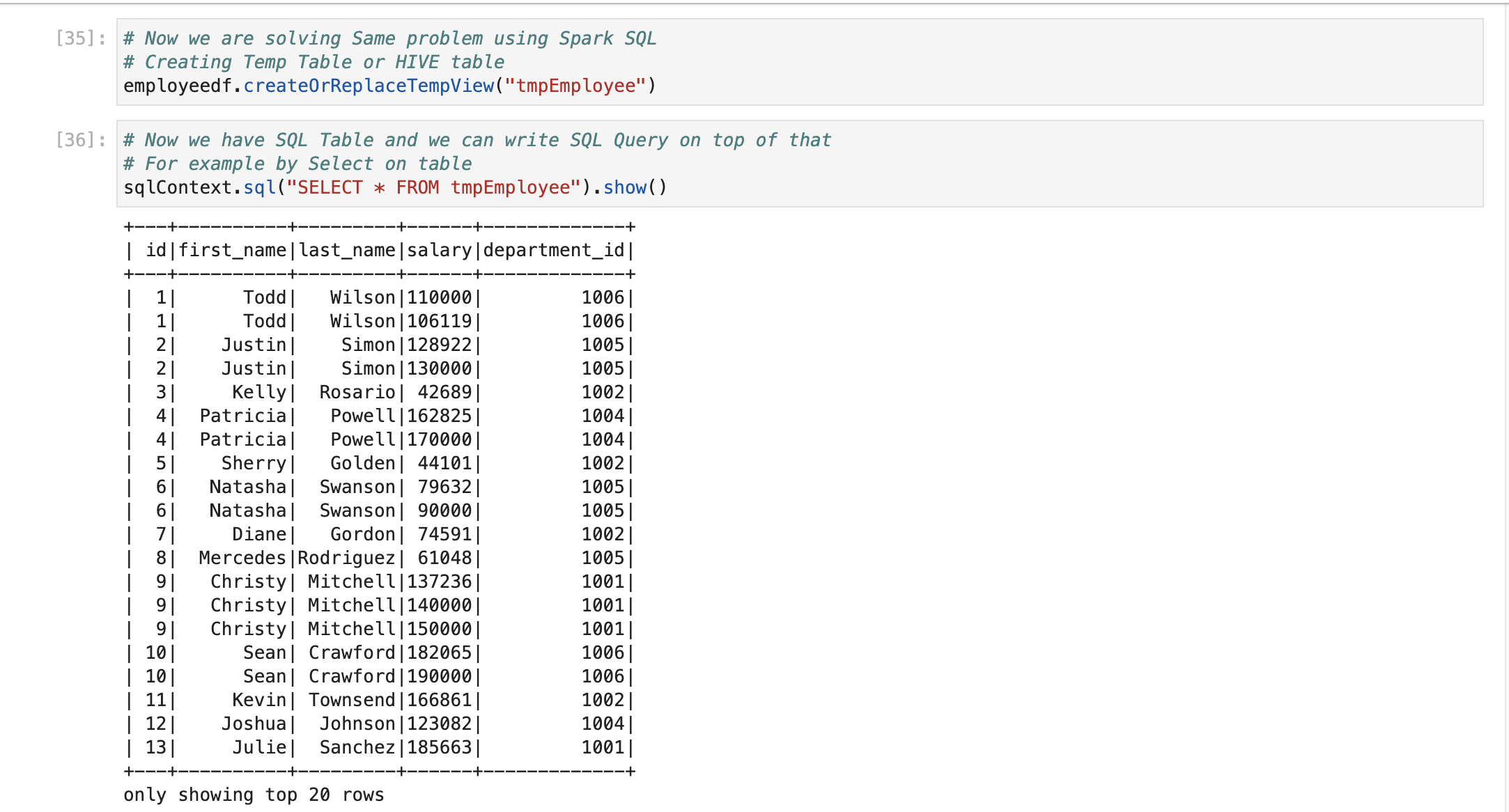Click the first_name column header in output
The width and height of the screenshot is (1509, 812).
(x=233, y=250)
